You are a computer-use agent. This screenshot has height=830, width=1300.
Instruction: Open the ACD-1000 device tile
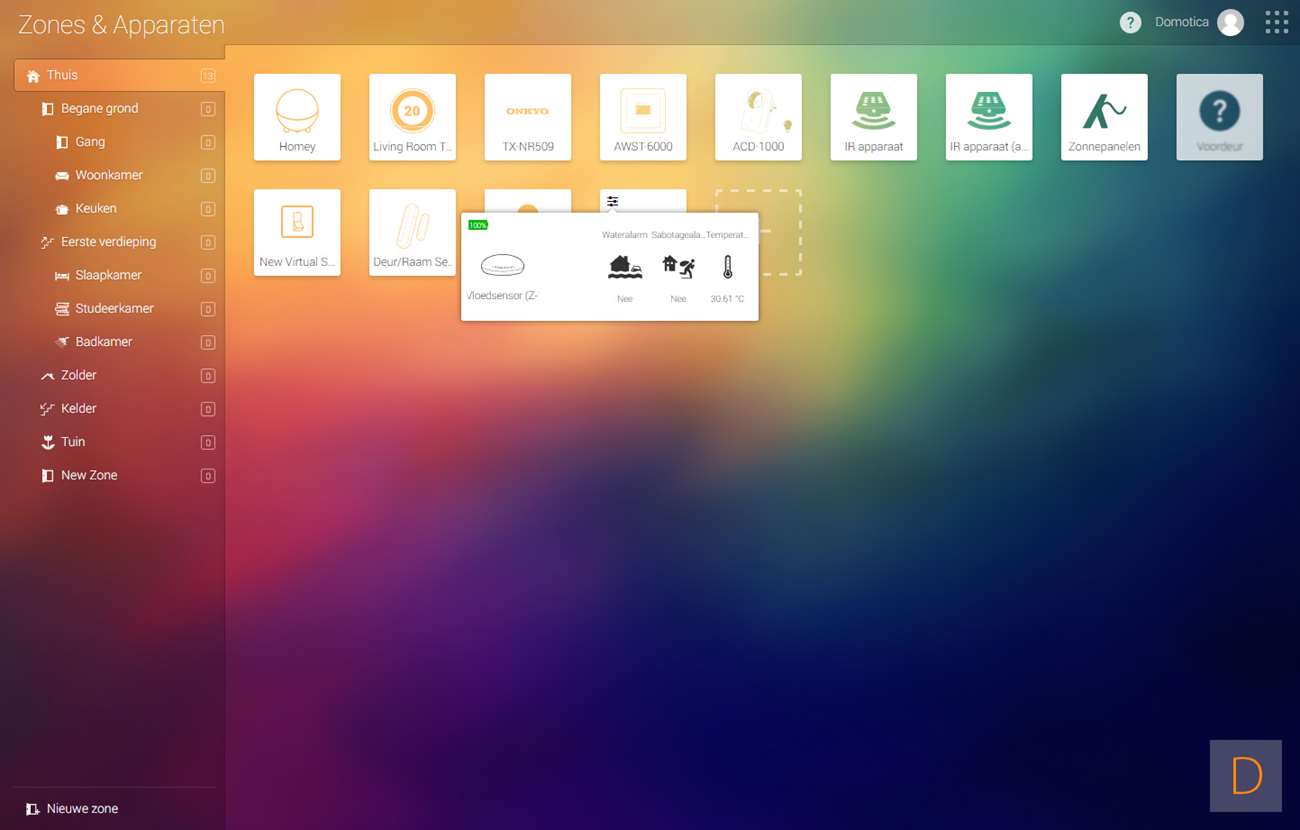coord(758,117)
